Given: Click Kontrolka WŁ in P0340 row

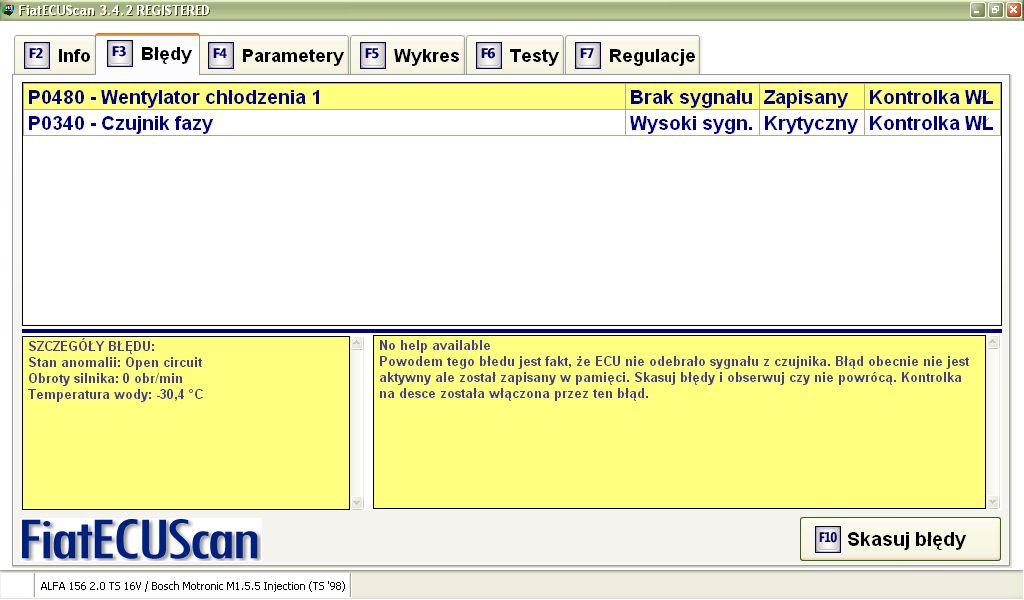Looking at the screenshot, I should click(932, 123).
